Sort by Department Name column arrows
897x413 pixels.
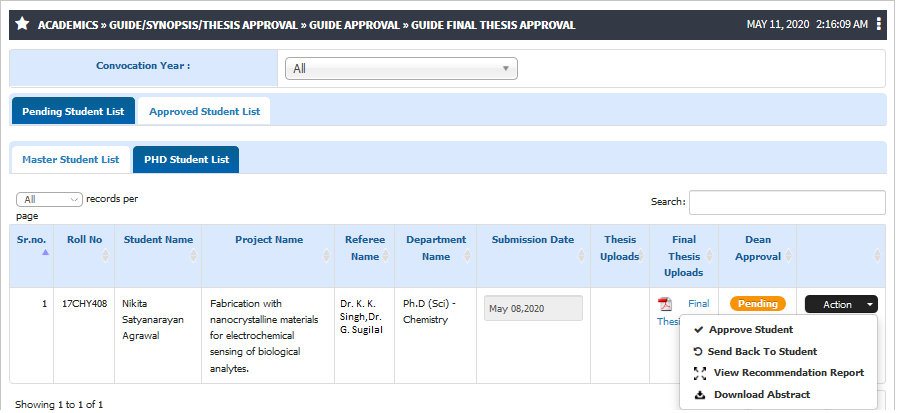coord(467,256)
